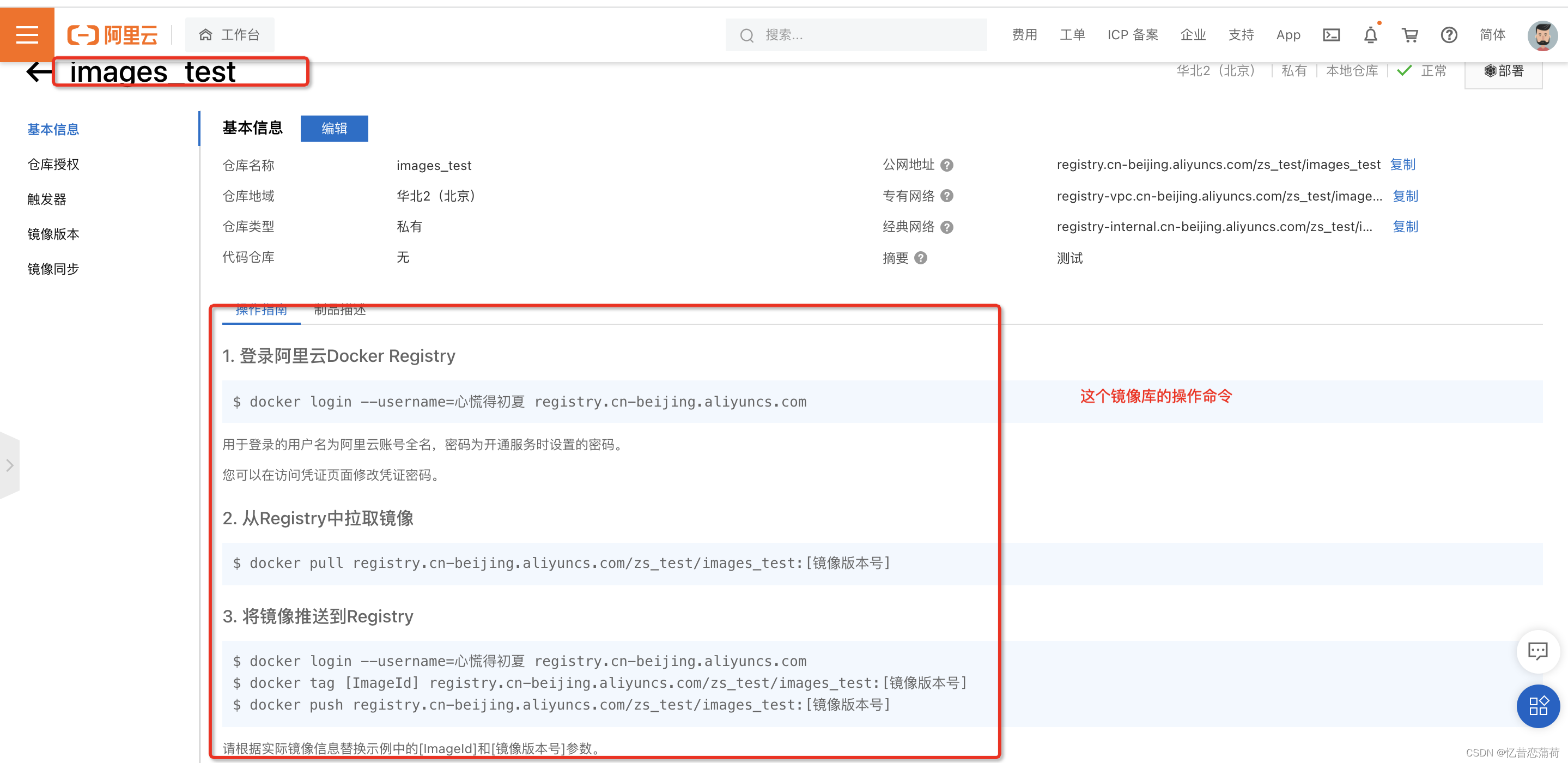1568x763 pixels.
Task: Open the 费用 billing menu
Action: 1024,35
